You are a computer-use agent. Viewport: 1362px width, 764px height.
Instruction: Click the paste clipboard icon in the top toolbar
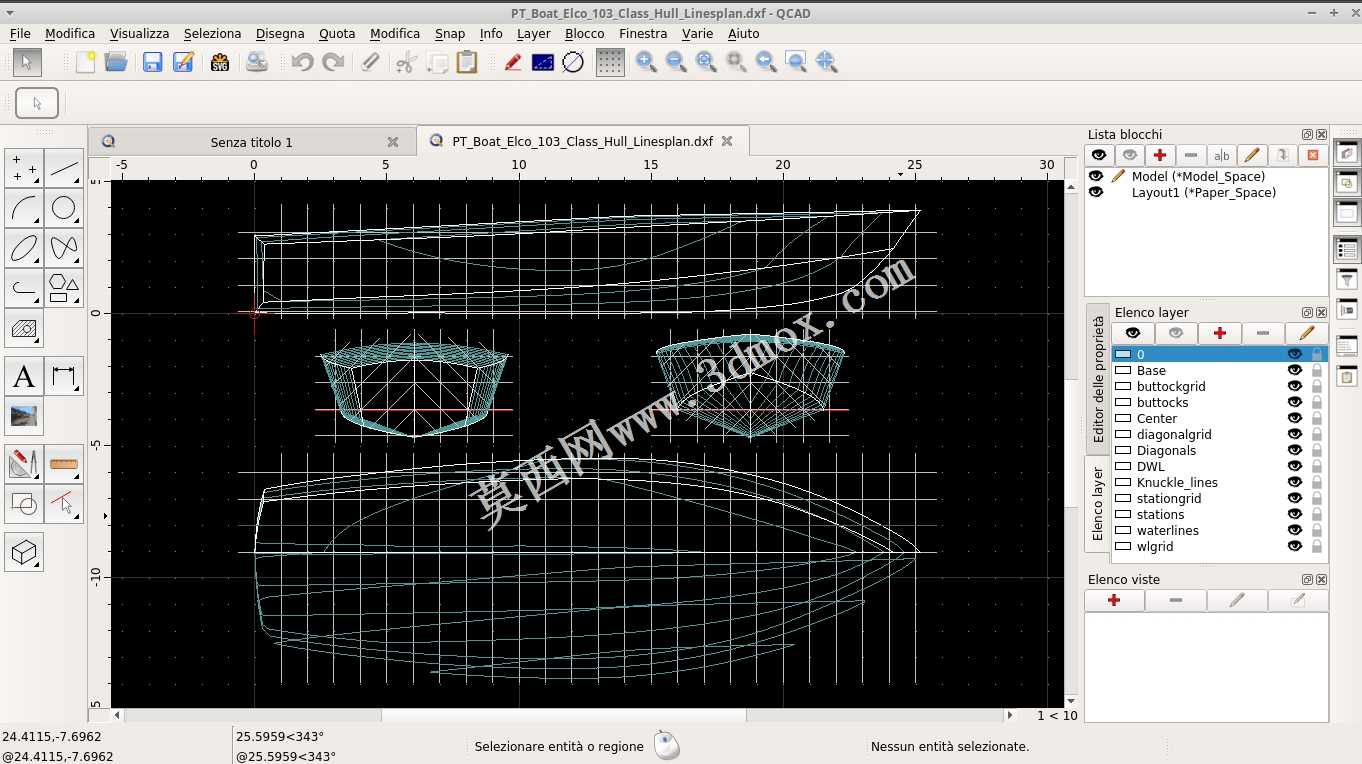467,62
